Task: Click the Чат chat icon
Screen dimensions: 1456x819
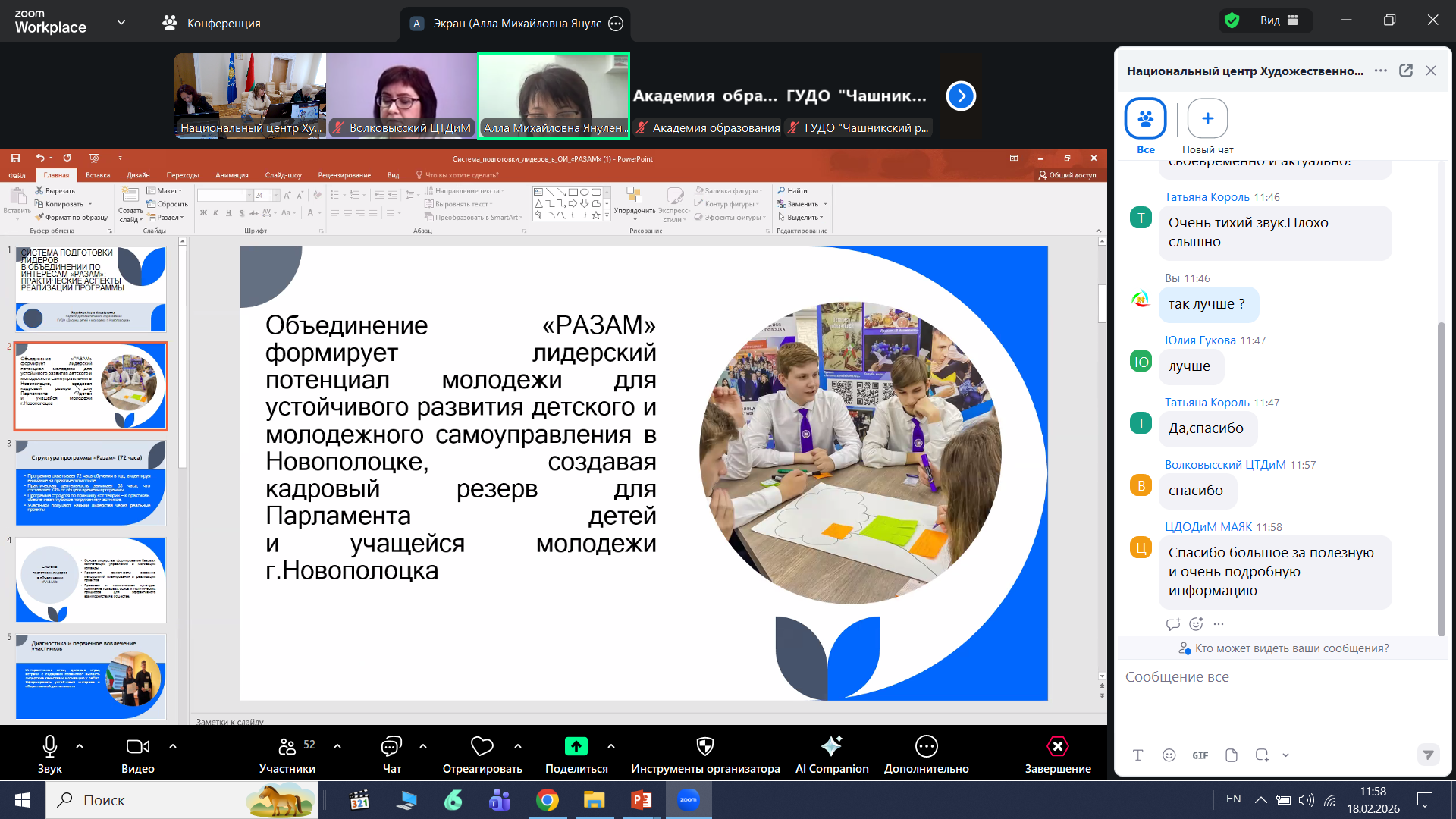Action: [x=391, y=746]
